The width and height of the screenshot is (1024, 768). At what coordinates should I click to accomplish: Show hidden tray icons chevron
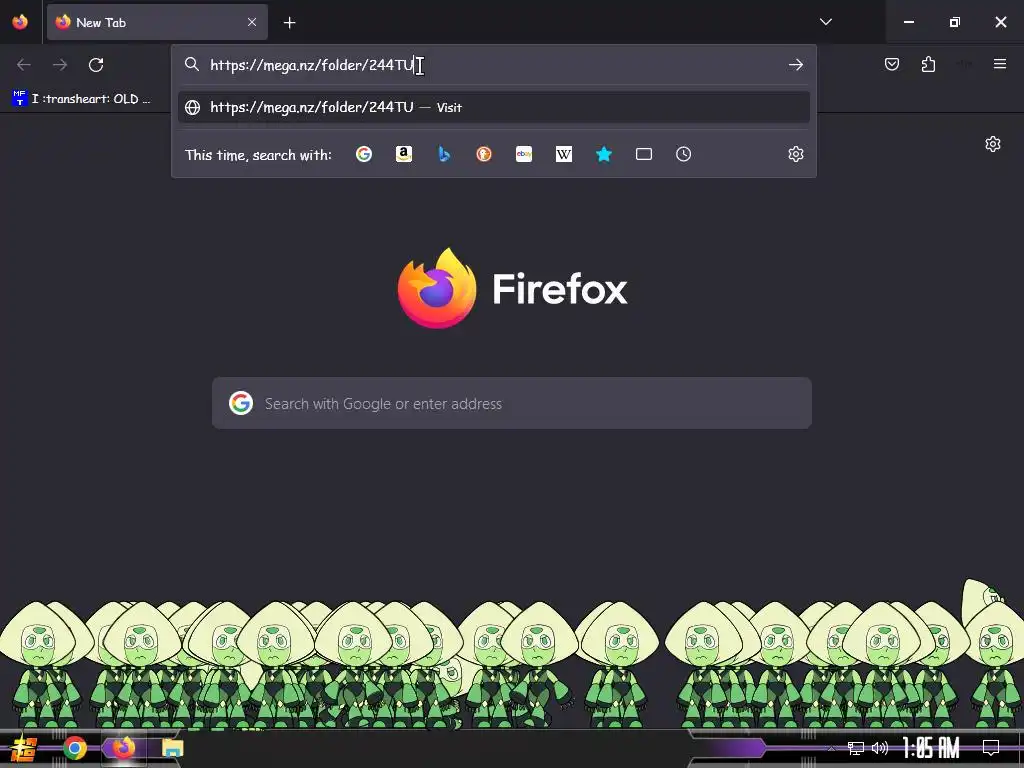831,748
